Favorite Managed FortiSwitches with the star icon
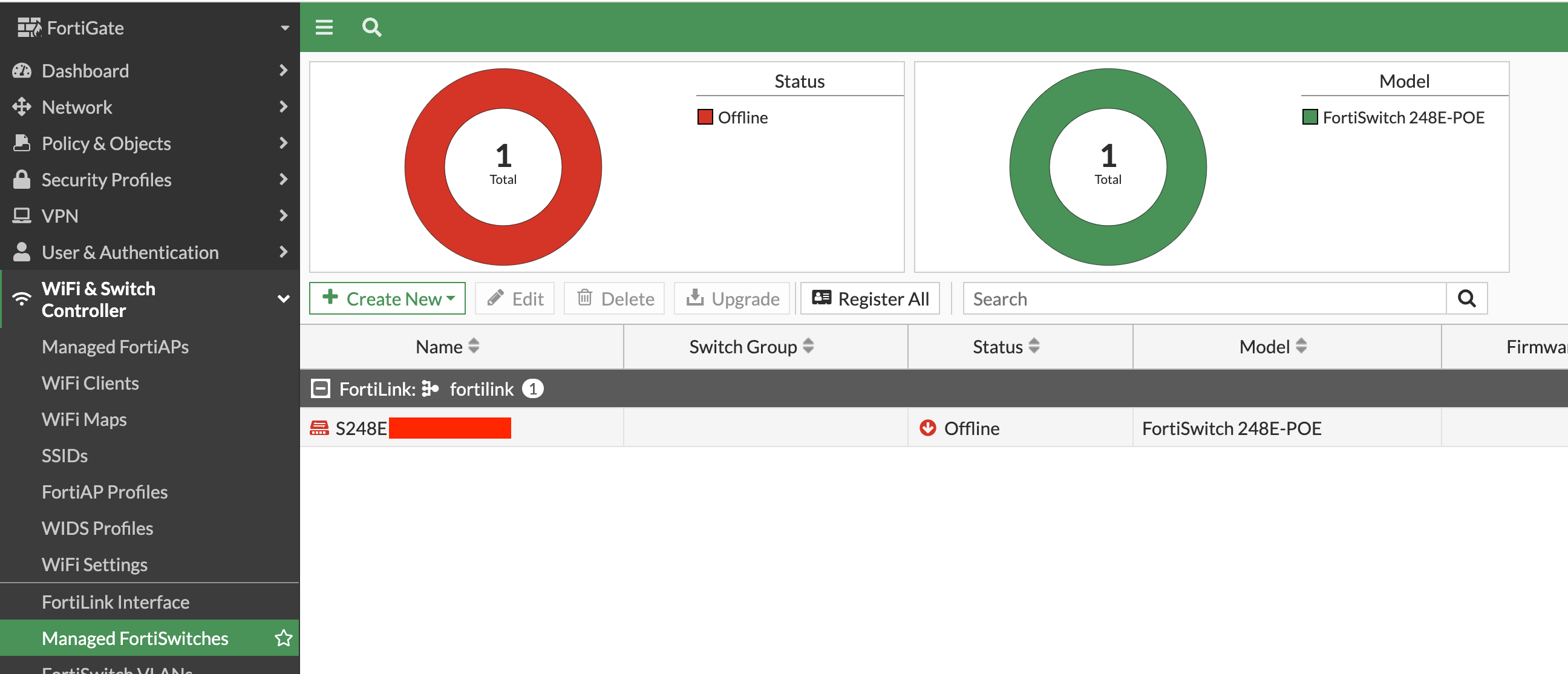 [284, 638]
